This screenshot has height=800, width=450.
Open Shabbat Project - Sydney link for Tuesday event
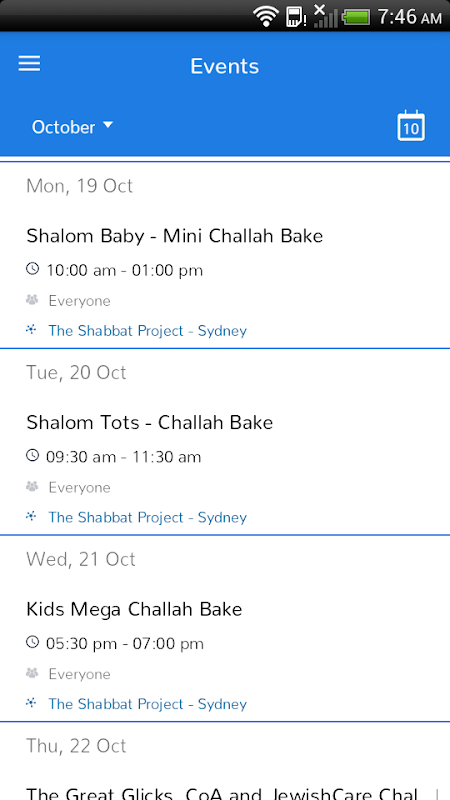pyautogui.click(x=147, y=517)
